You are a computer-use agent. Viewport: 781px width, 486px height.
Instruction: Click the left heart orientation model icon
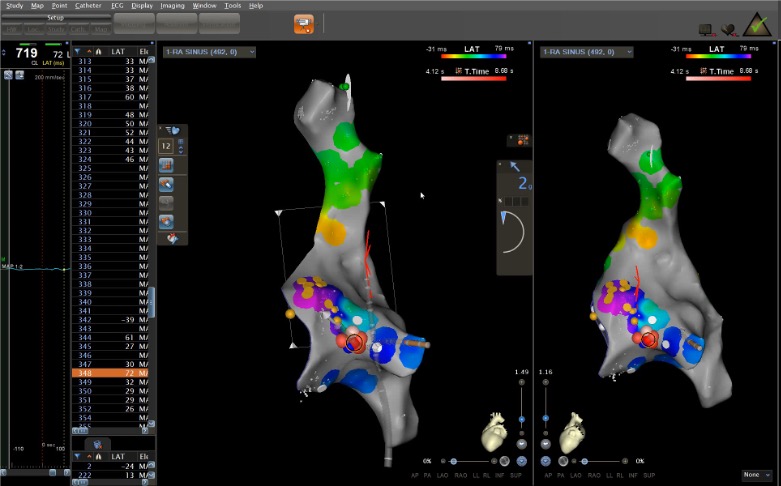tap(495, 432)
